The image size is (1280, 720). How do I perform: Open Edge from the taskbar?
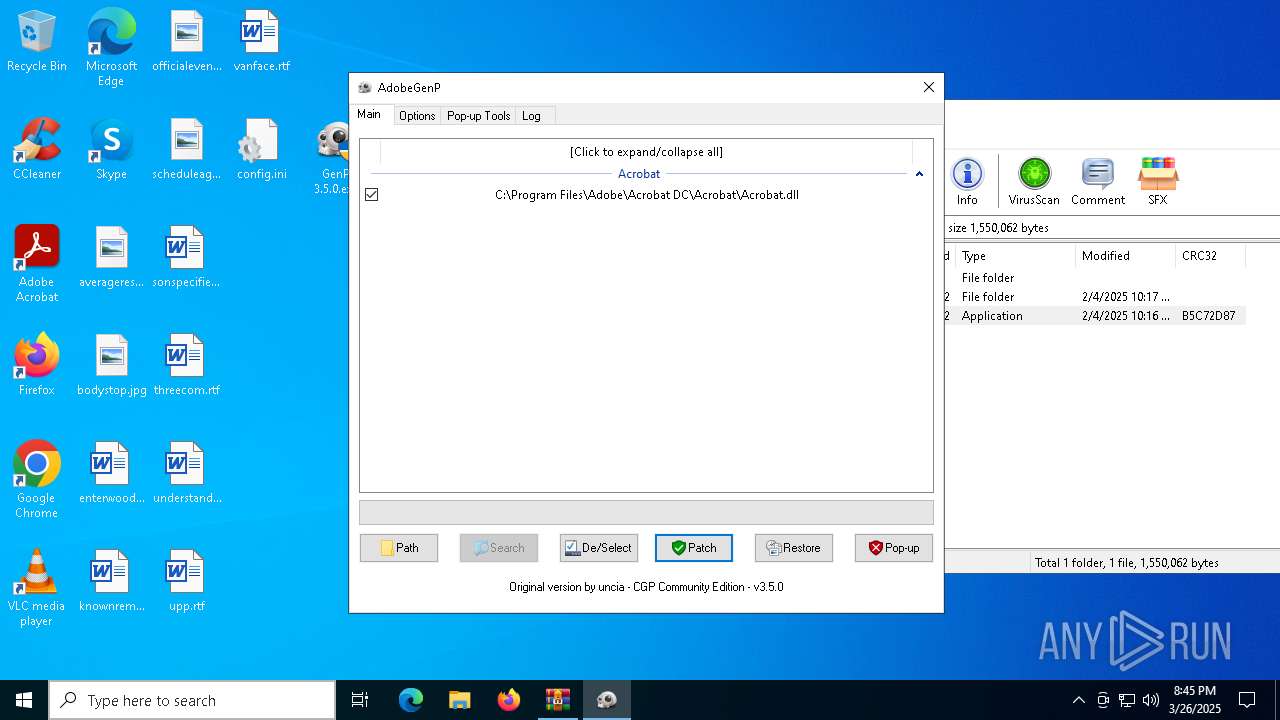[411, 700]
